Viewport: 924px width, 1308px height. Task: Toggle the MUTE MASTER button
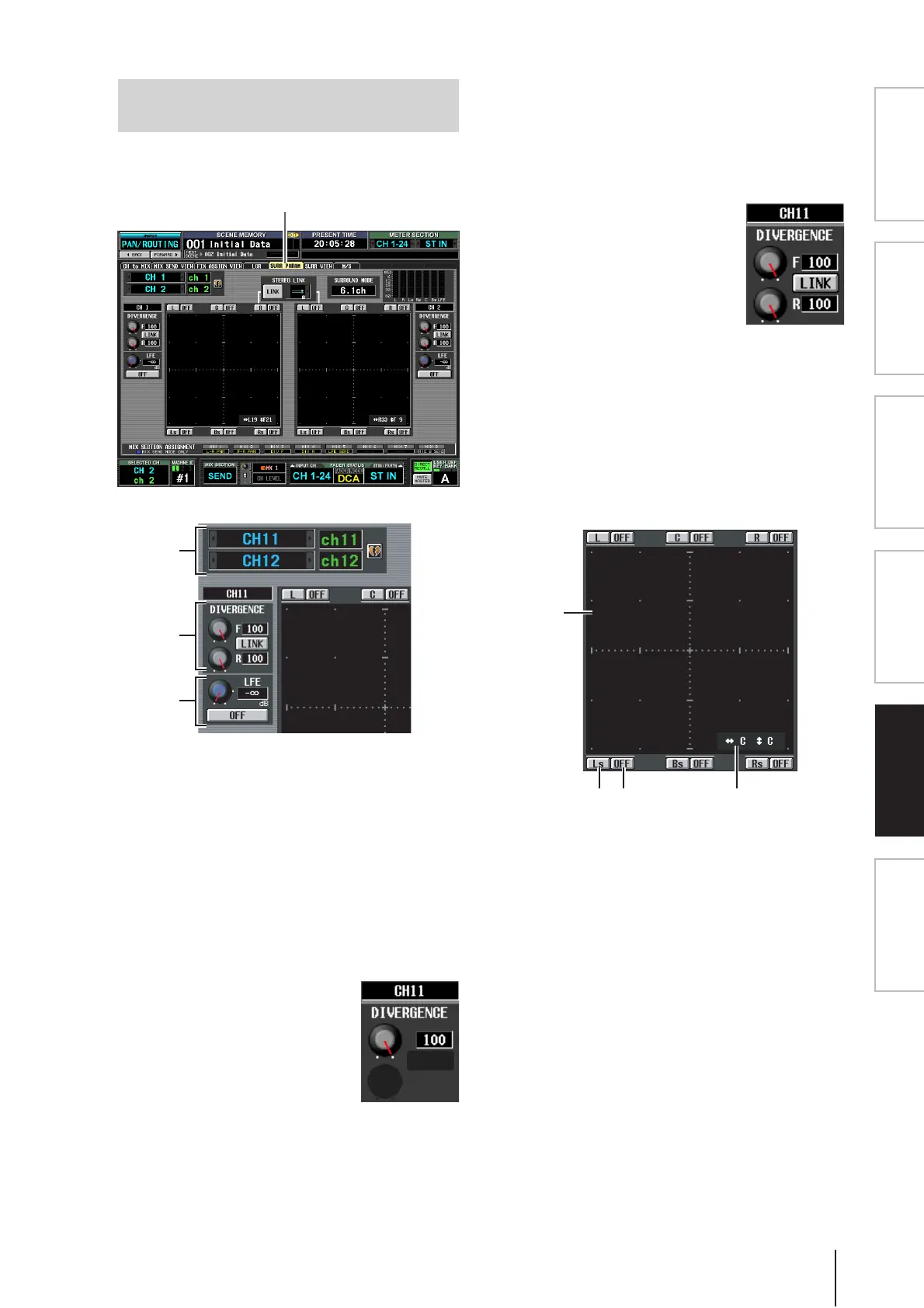click(x=422, y=479)
